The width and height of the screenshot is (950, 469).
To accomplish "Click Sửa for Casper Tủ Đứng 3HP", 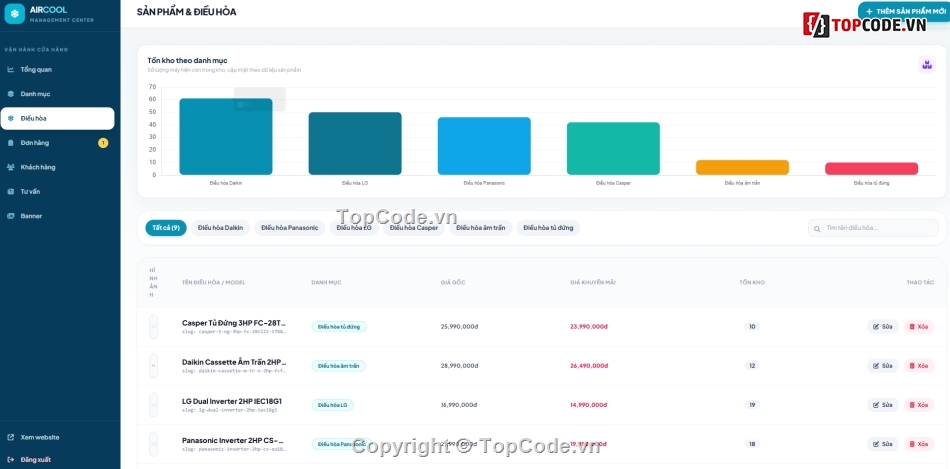I will click(882, 327).
